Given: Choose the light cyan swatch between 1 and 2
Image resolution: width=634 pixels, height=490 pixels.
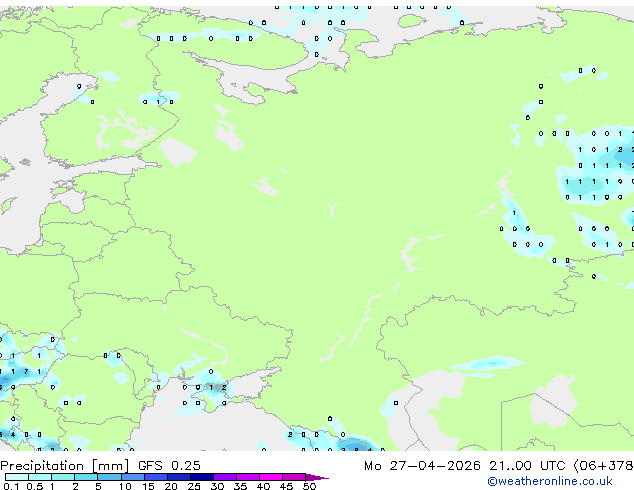Looking at the screenshot, I should [62, 477].
